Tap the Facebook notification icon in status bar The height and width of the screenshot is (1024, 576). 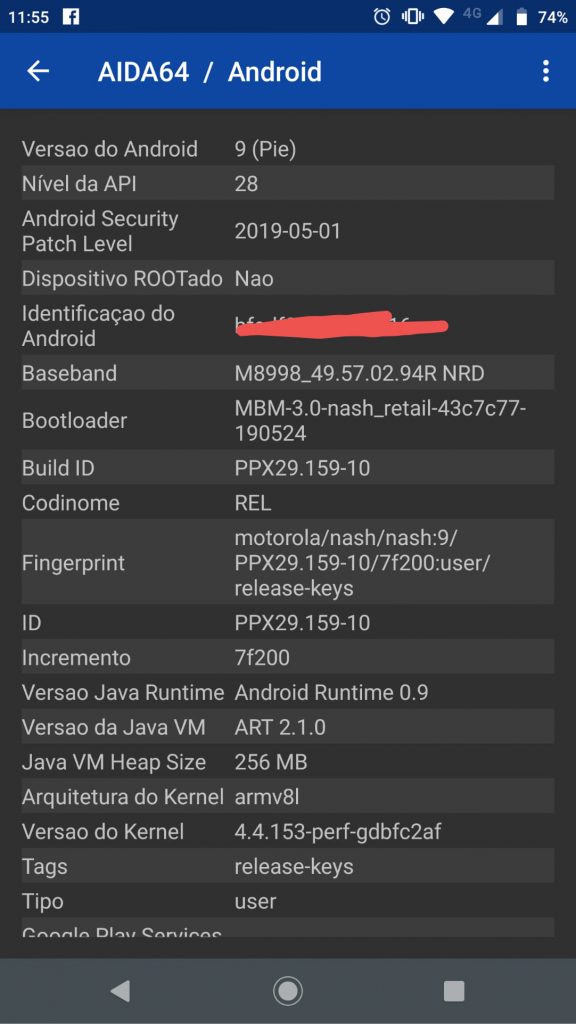pos(71,17)
